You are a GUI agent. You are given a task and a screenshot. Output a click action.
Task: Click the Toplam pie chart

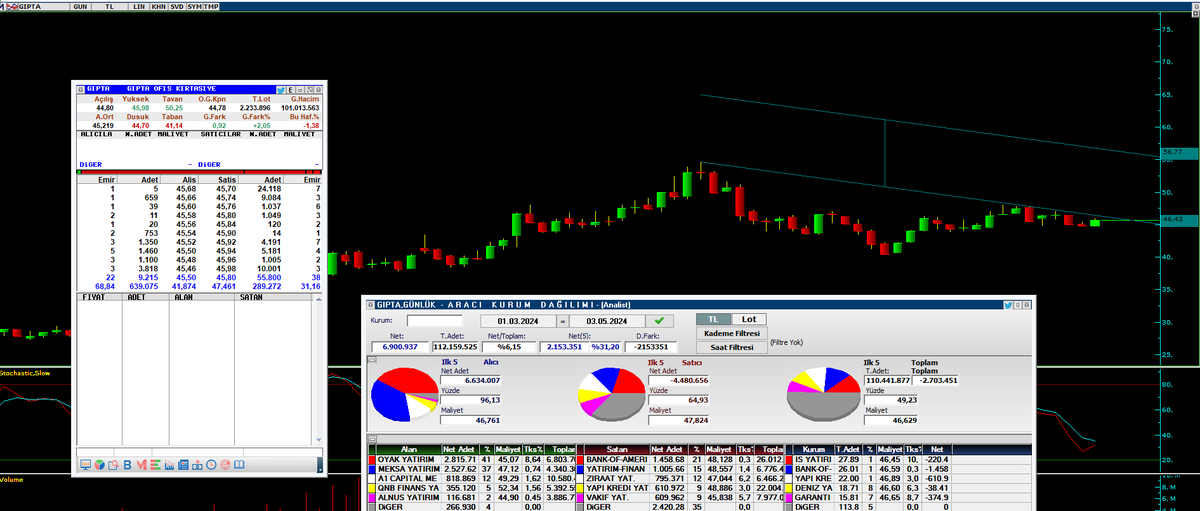(822, 393)
